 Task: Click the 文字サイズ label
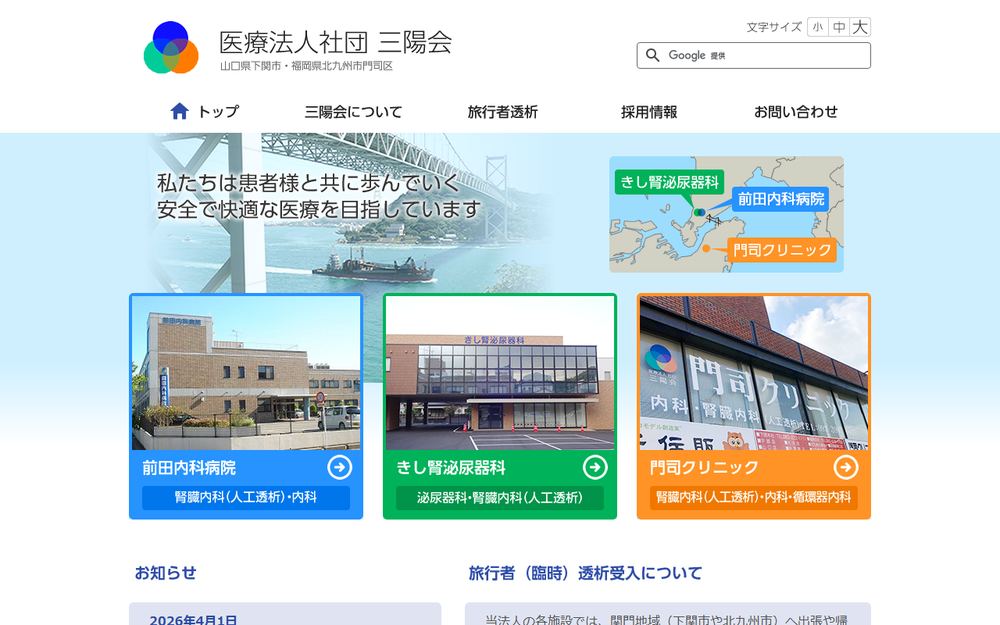pos(774,27)
